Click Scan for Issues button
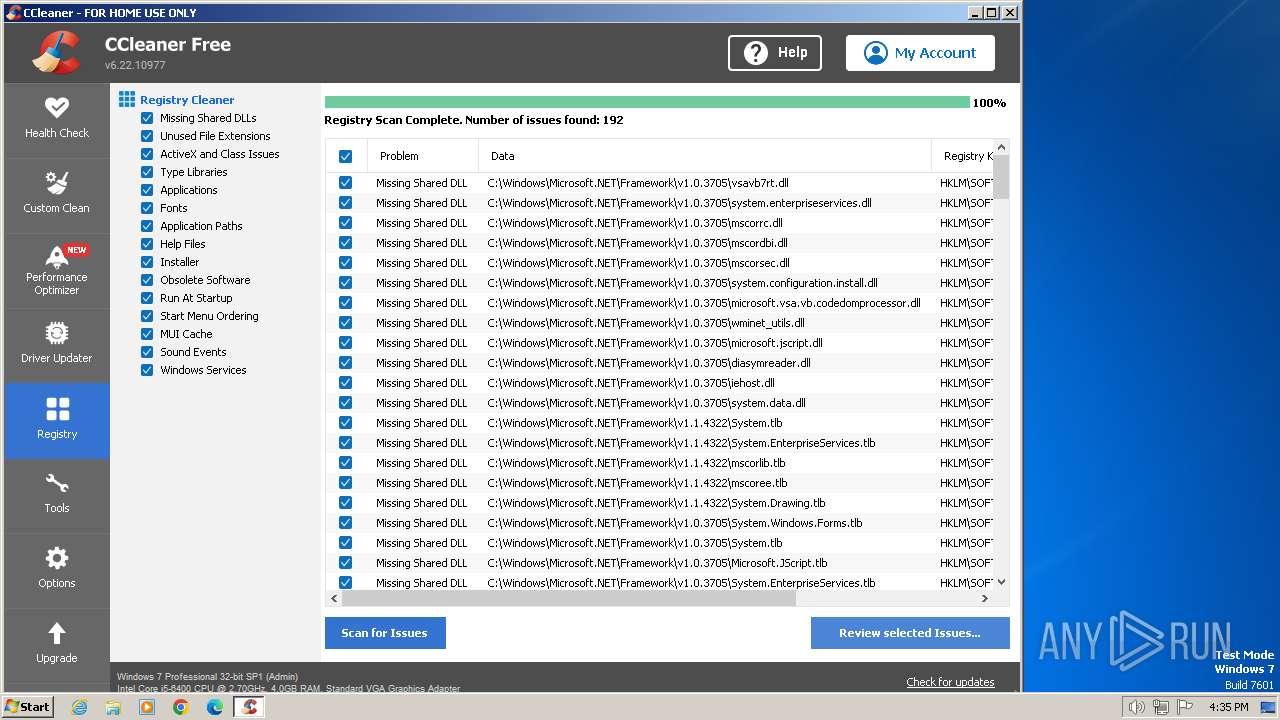The height and width of the screenshot is (720, 1280). 385,633
